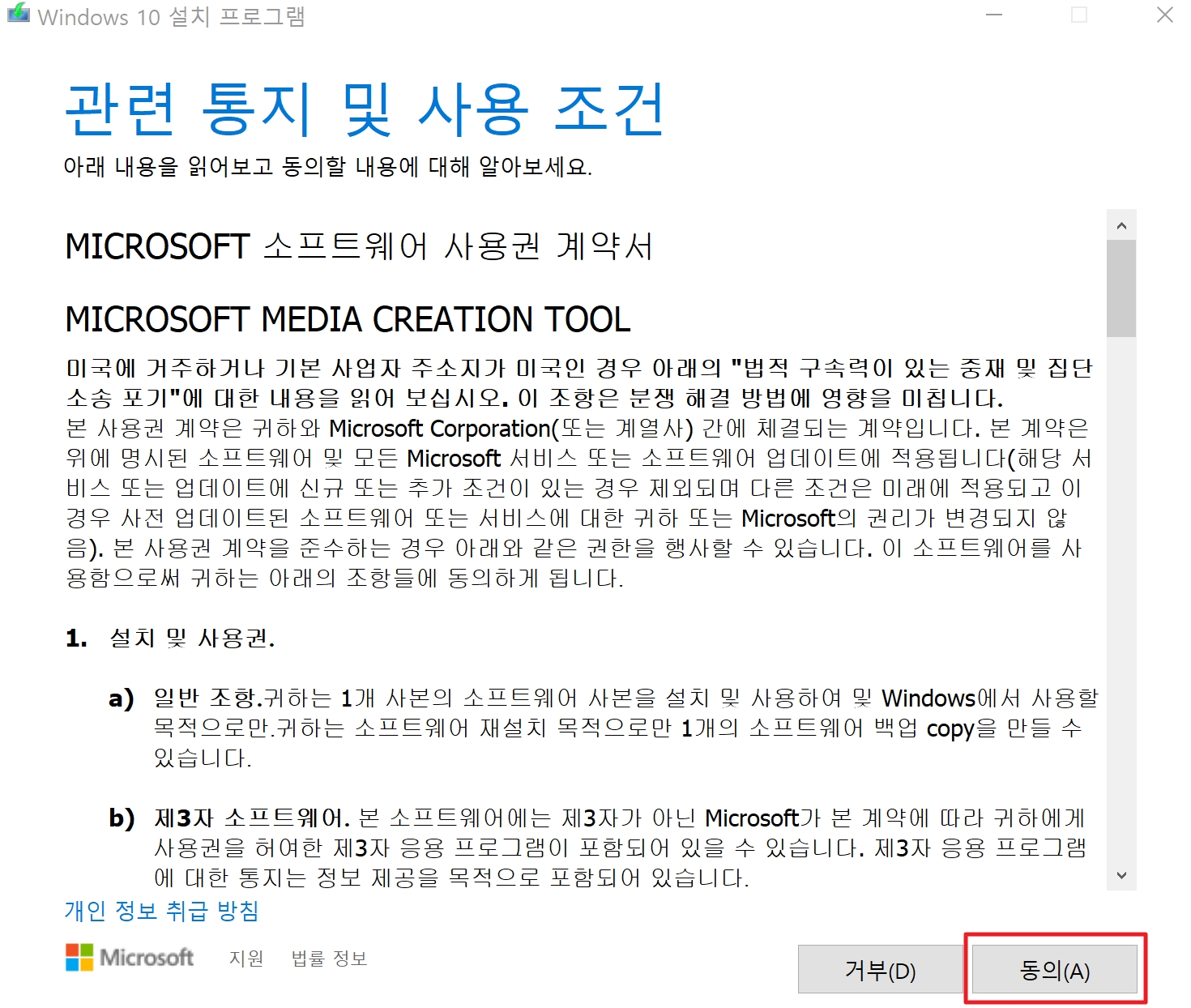Click the maximize window icon
Image resolution: width=1191 pixels, height=1008 pixels.
click(x=1079, y=15)
